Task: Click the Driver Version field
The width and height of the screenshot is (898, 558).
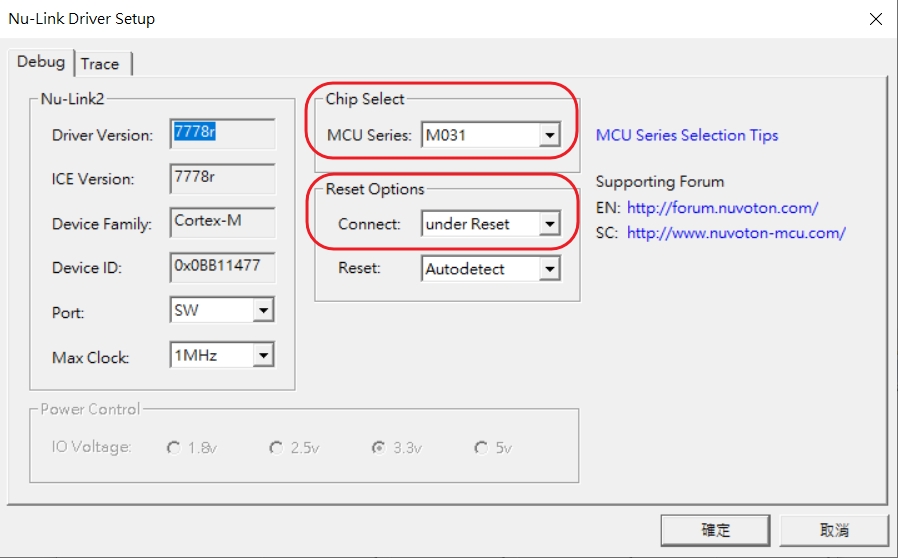Action: 222,133
